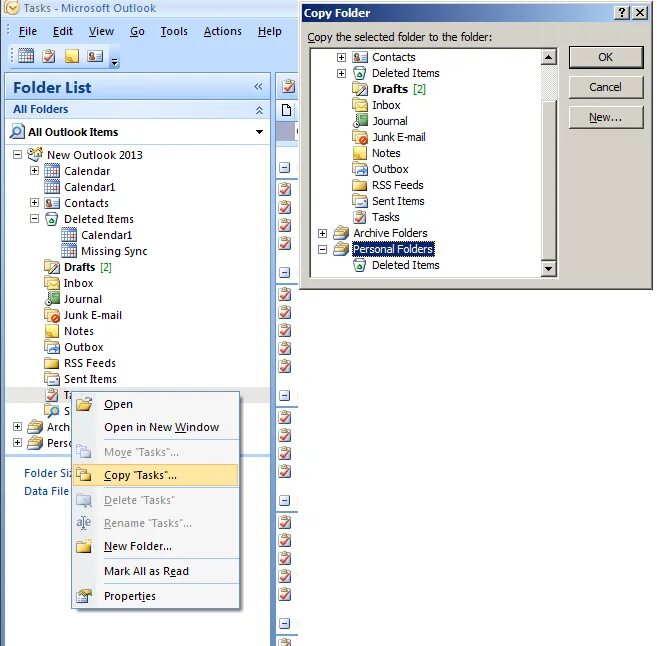The image size is (657, 646).
Task: Expand the Calendar folder in Folder List
Action: click(34, 171)
